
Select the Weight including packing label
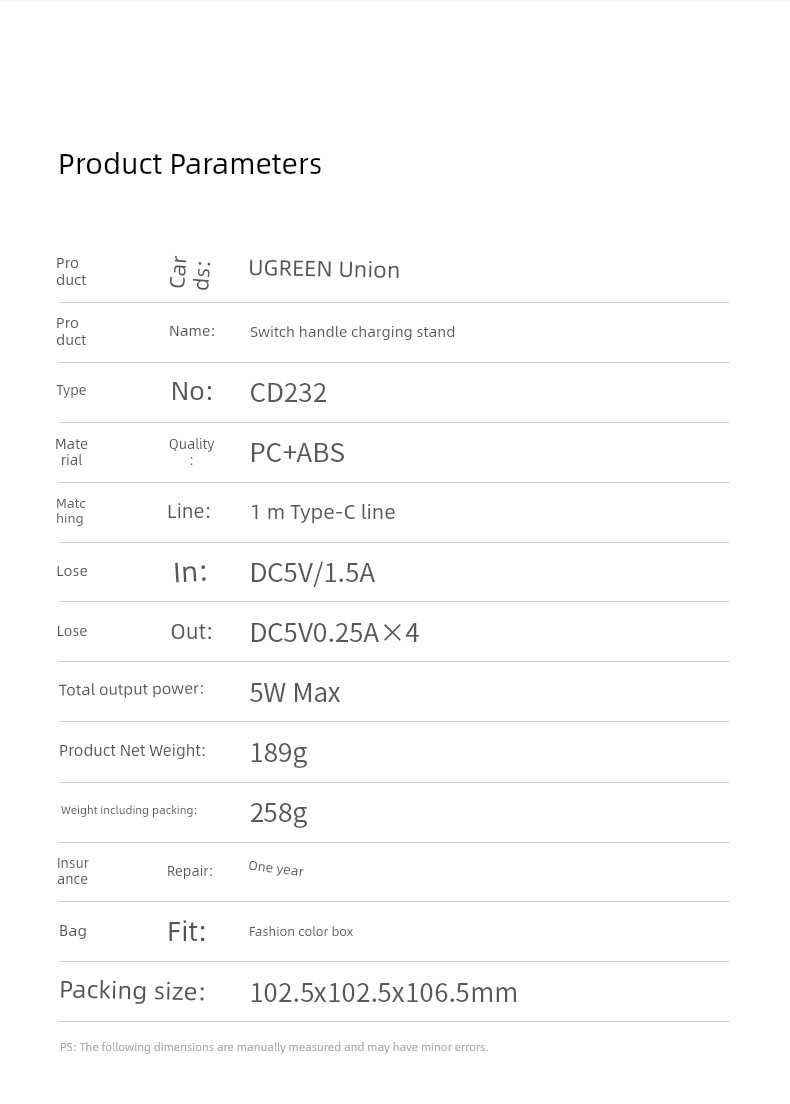(129, 810)
